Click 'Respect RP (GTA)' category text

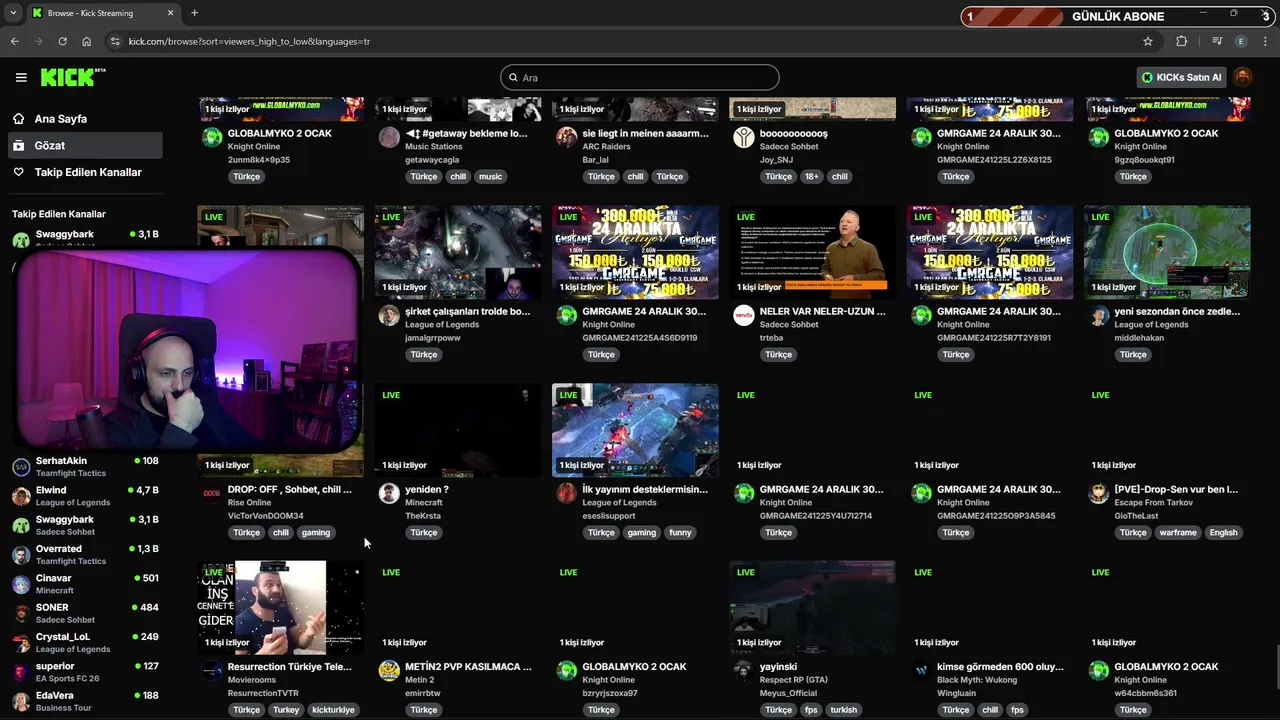[x=794, y=680]
